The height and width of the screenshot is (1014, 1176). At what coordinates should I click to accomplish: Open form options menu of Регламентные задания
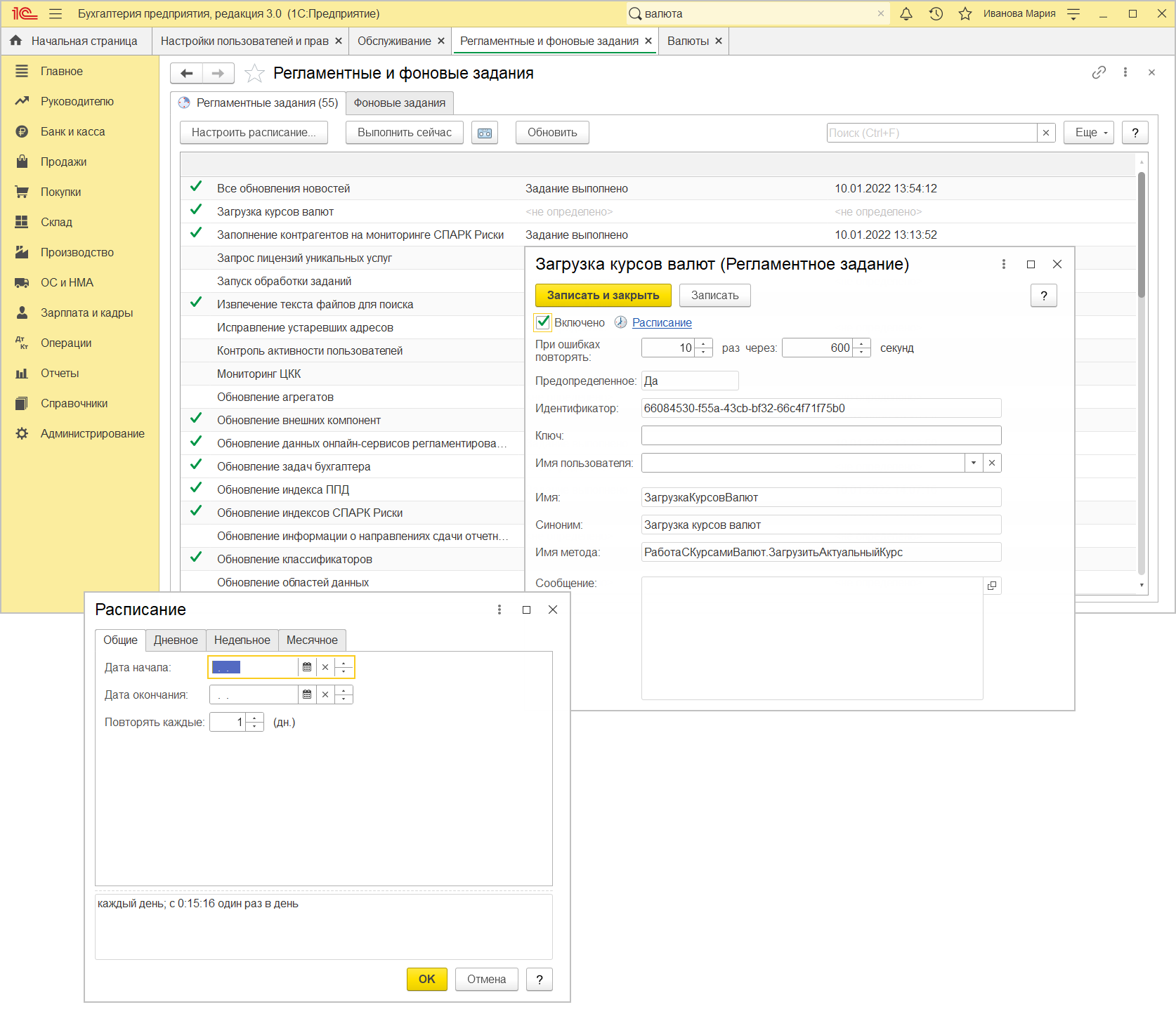(x=1125, y=72)
